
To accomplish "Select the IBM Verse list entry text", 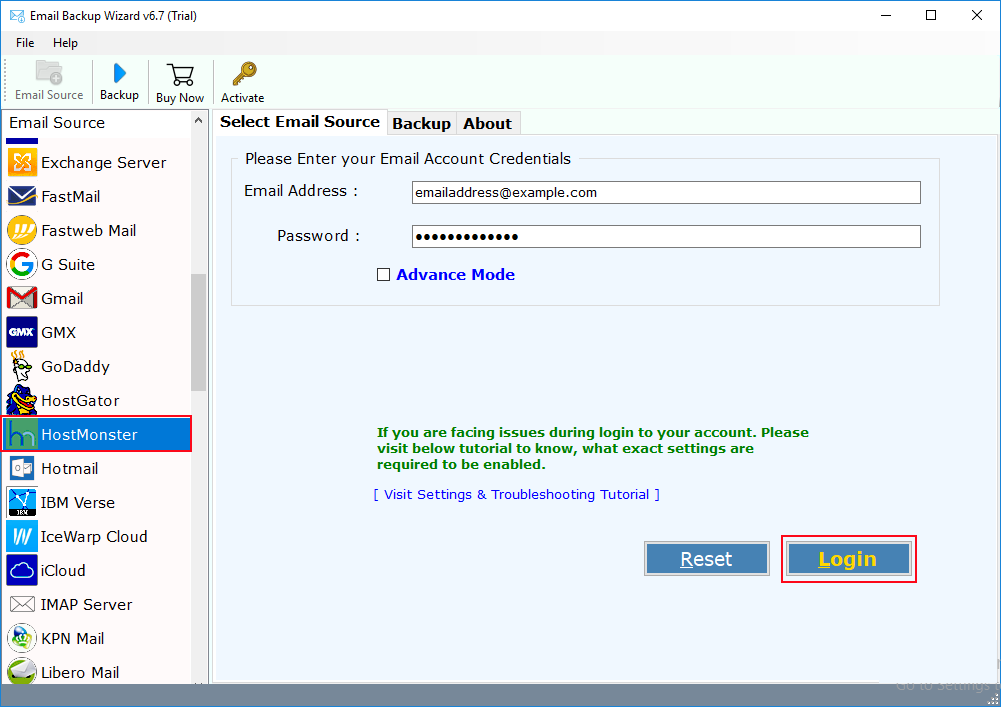I will [78, 503].
